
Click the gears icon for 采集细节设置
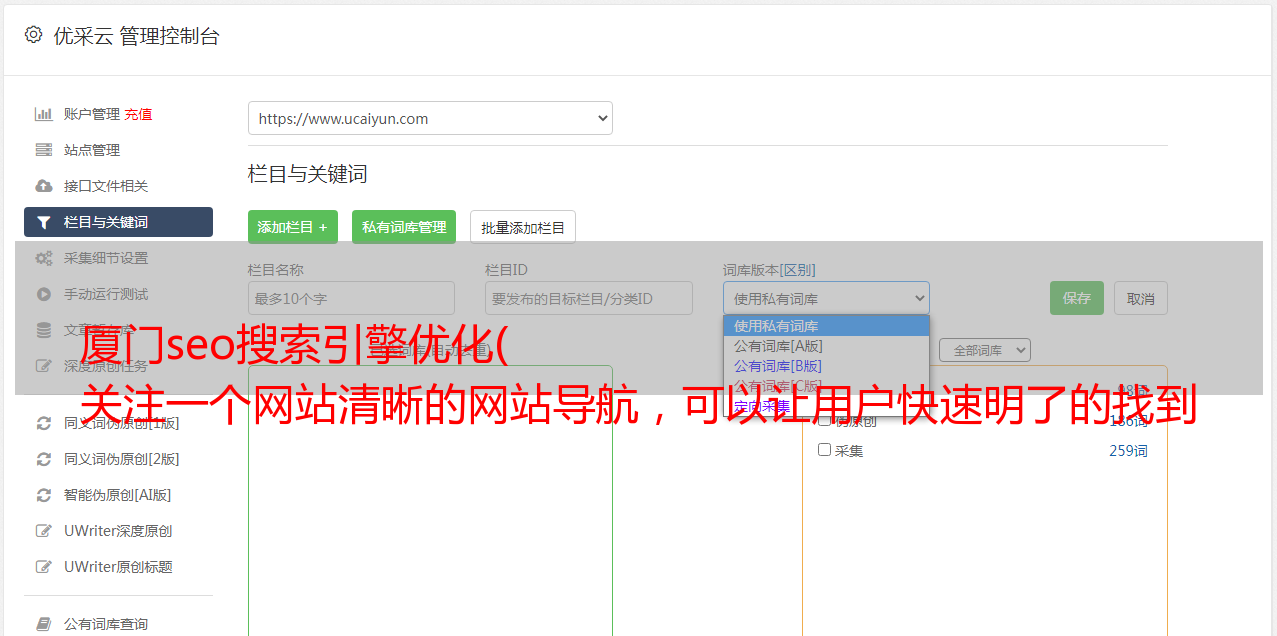(x=43, y=258)
